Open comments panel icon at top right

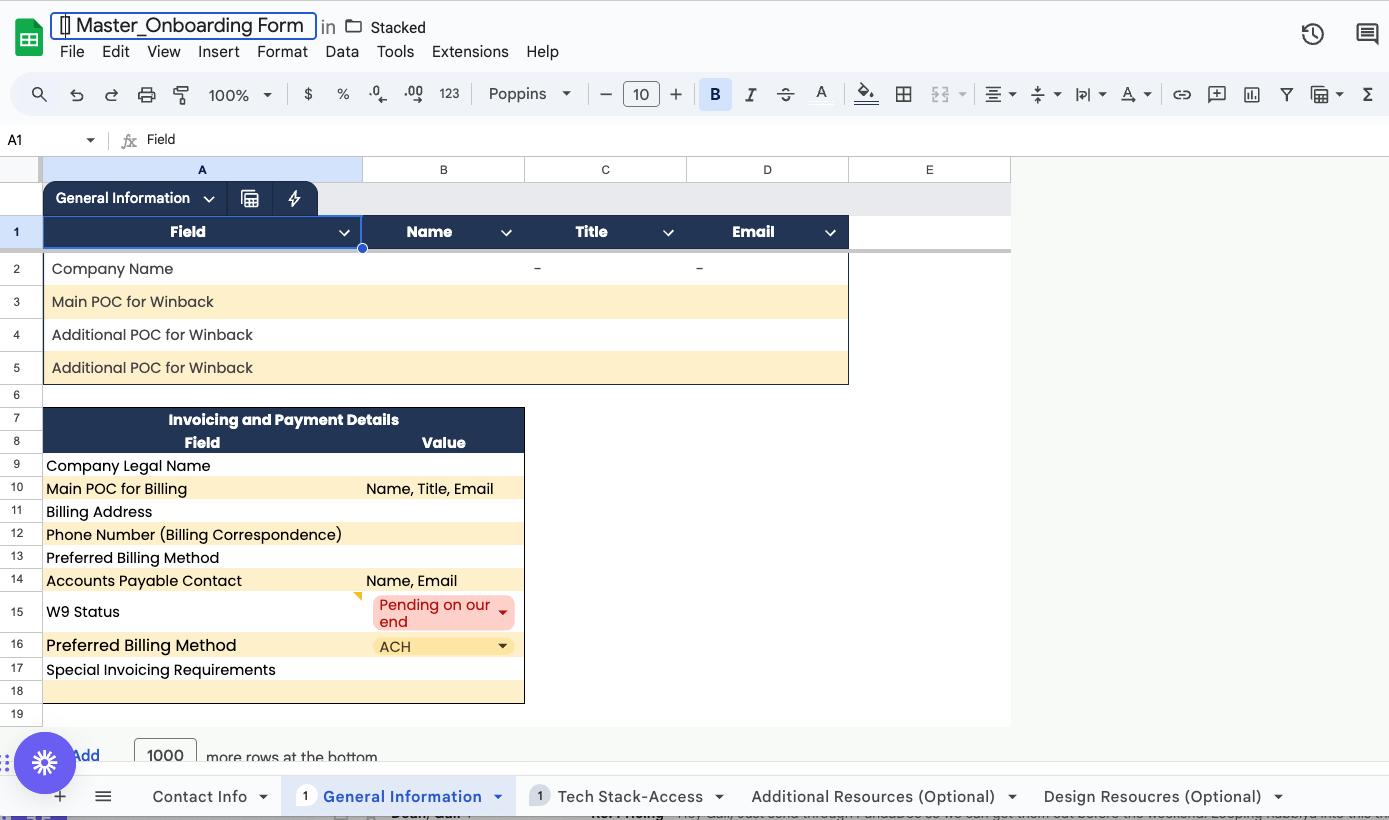(1366, 35)
